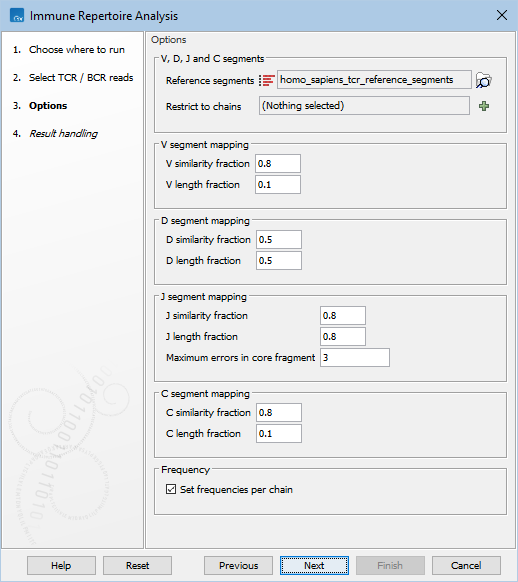Click the 'V, D, J and C segments' heading

click(x=213, y=59)
